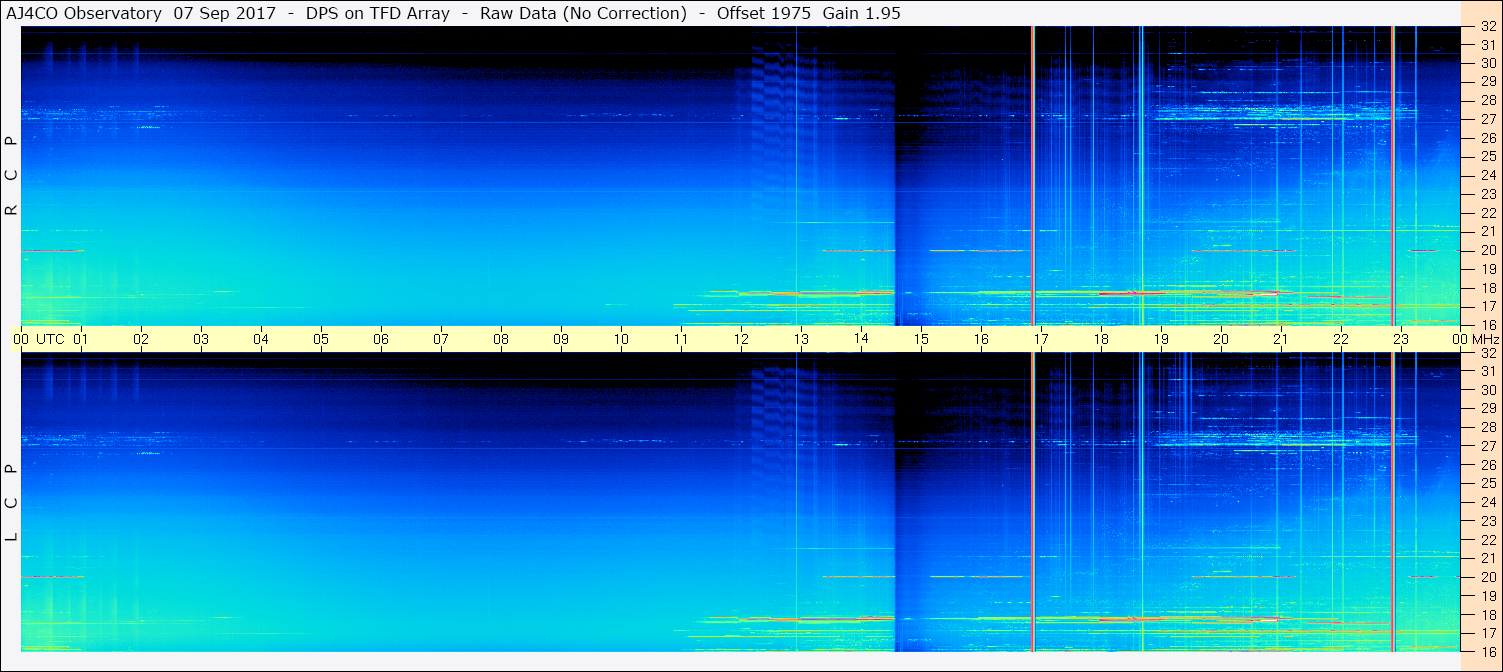
Task: Click the 27 MHz label on the LCP frequency scale
Action: coord(1487,446)
